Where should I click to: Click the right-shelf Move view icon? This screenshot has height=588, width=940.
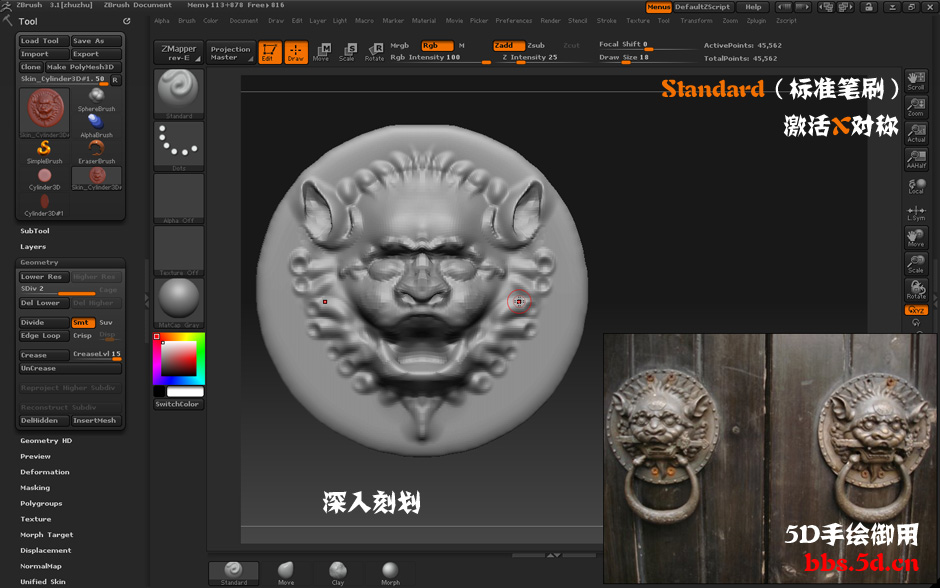coord(916,238)
